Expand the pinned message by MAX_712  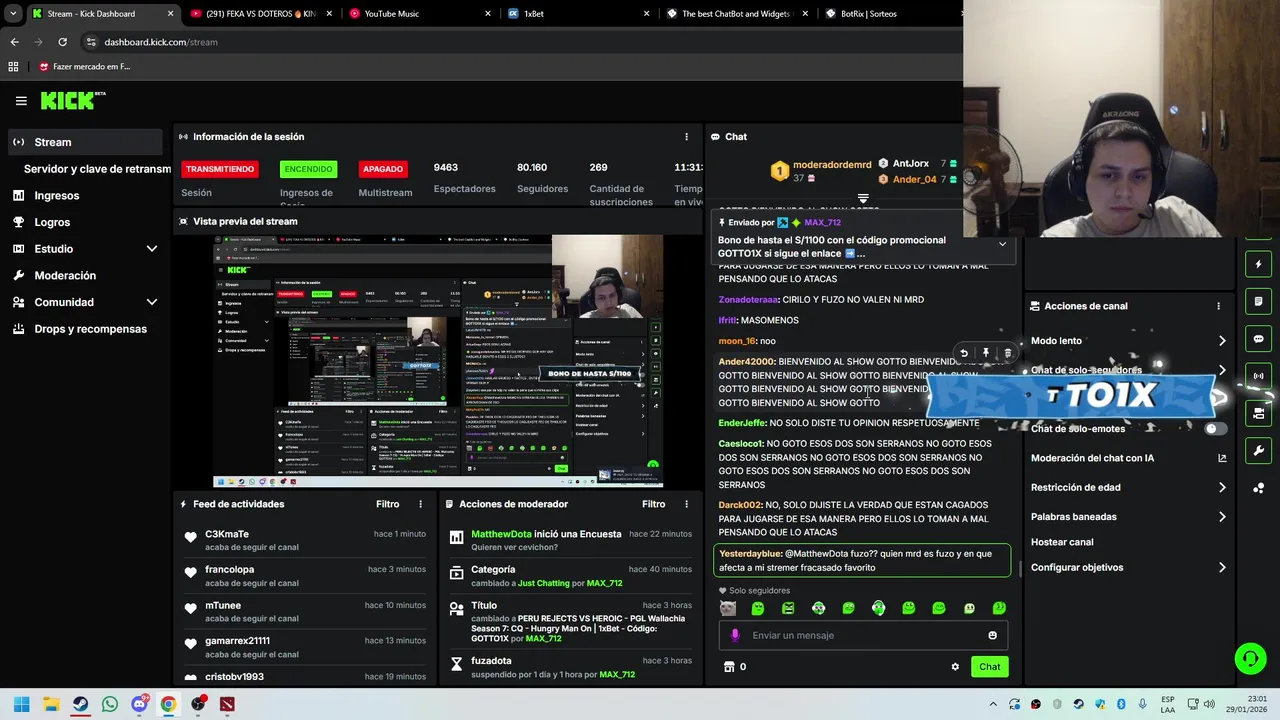1002,243
